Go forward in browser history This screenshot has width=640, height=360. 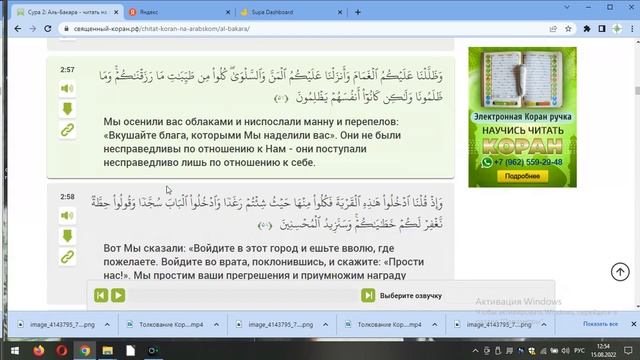(33, 29)
